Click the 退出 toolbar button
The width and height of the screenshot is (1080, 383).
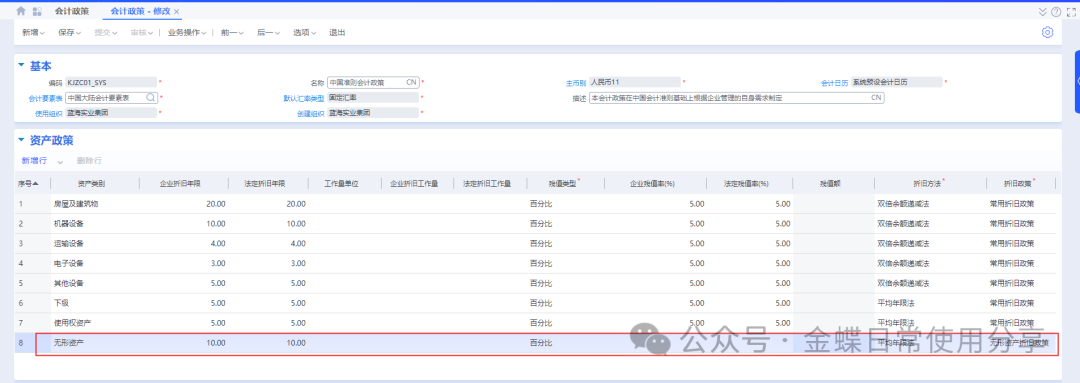tap(338, 32)
